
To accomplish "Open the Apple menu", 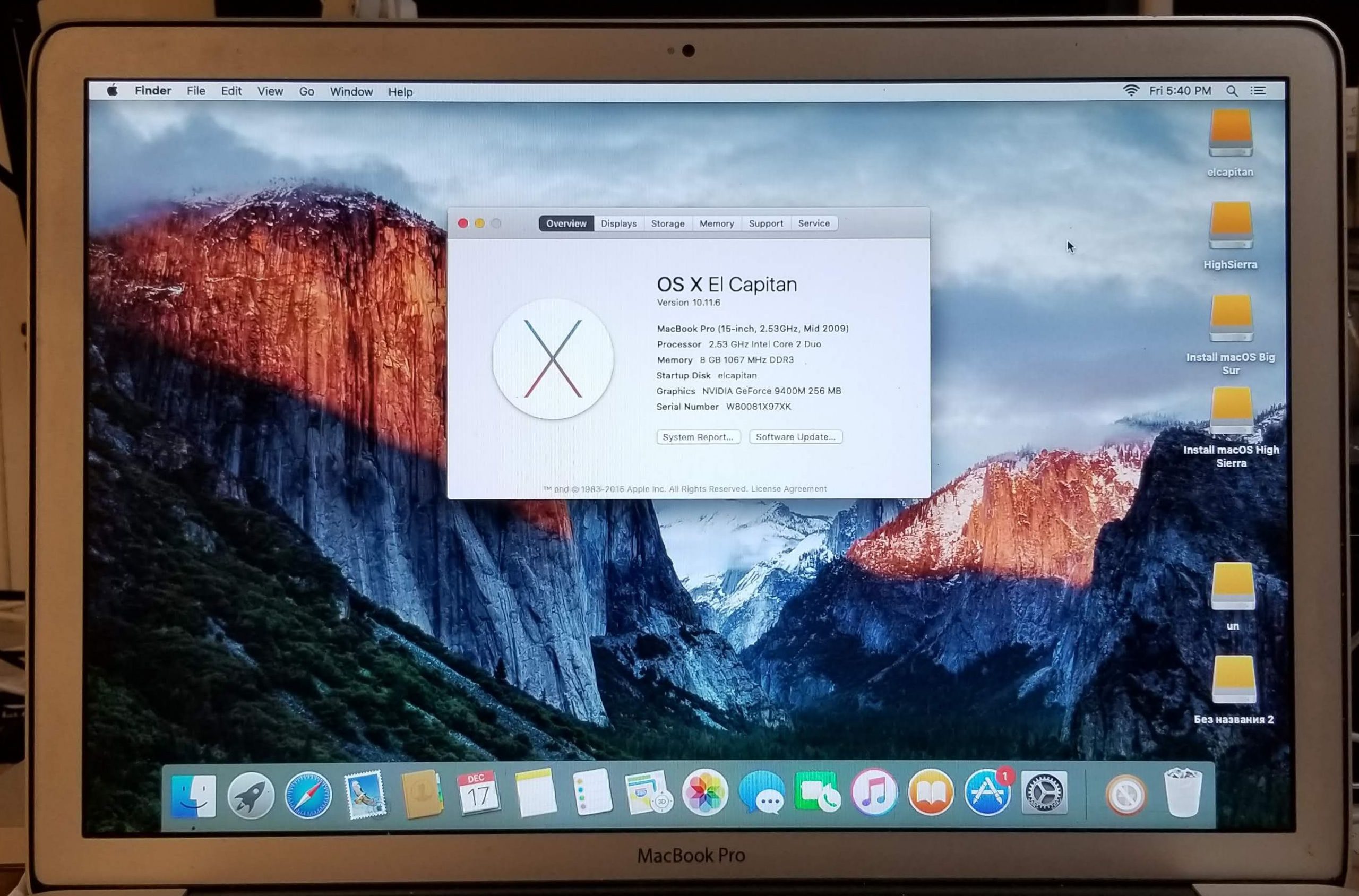I will (112, 90).
